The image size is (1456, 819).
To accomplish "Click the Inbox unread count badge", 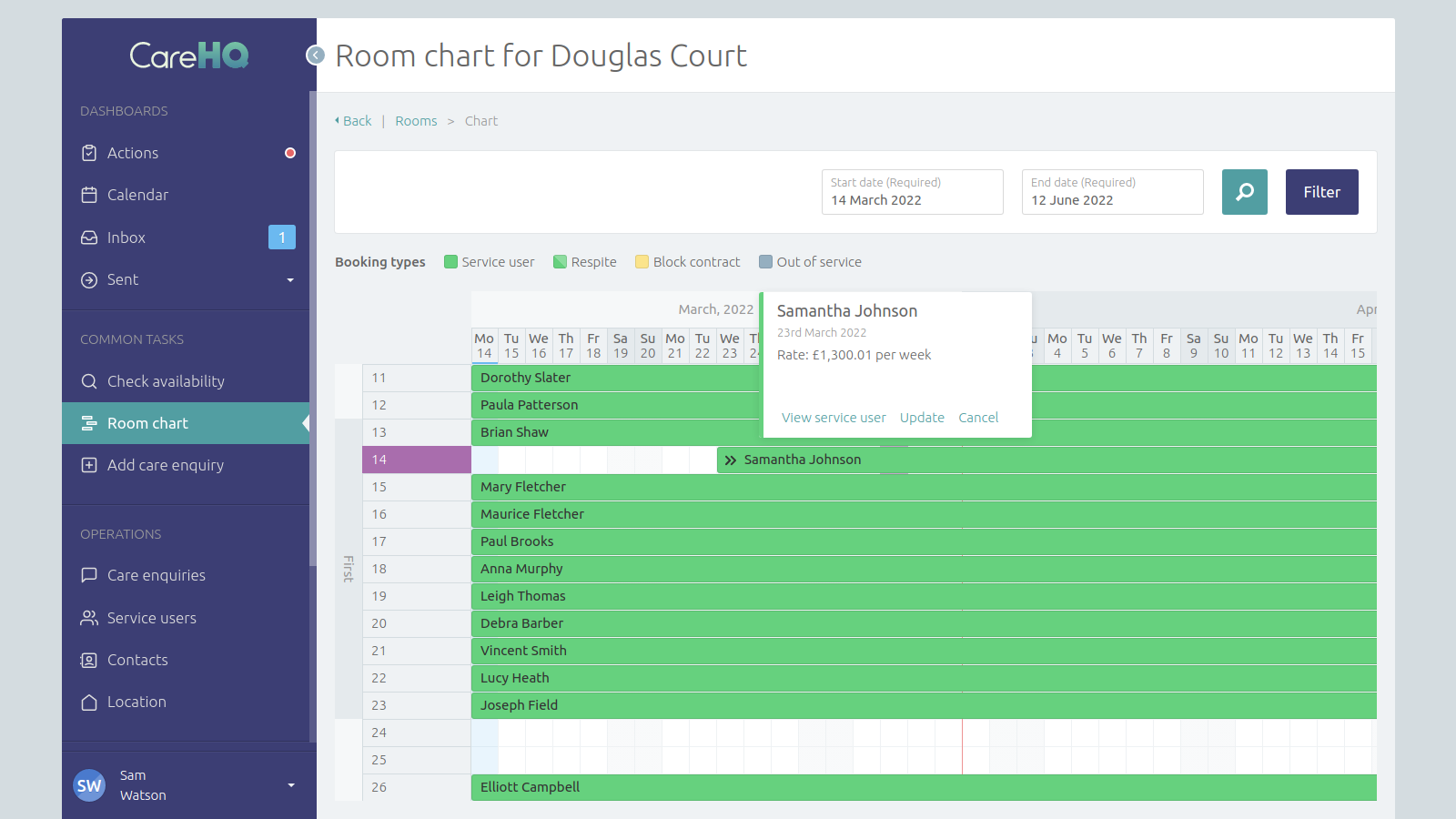I will [x=282, y=238].
